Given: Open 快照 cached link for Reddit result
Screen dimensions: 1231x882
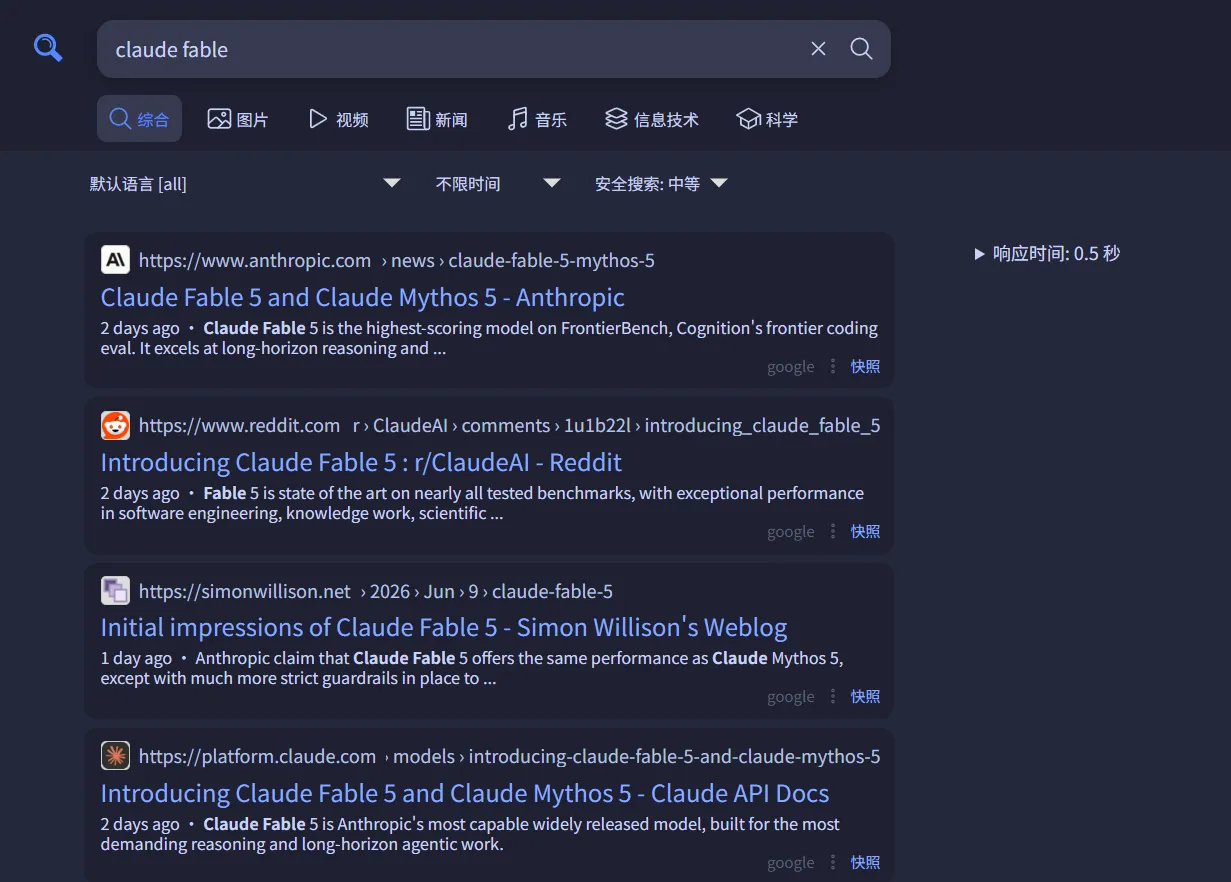Looking at the screenshot, I should [x=865, y=531].
